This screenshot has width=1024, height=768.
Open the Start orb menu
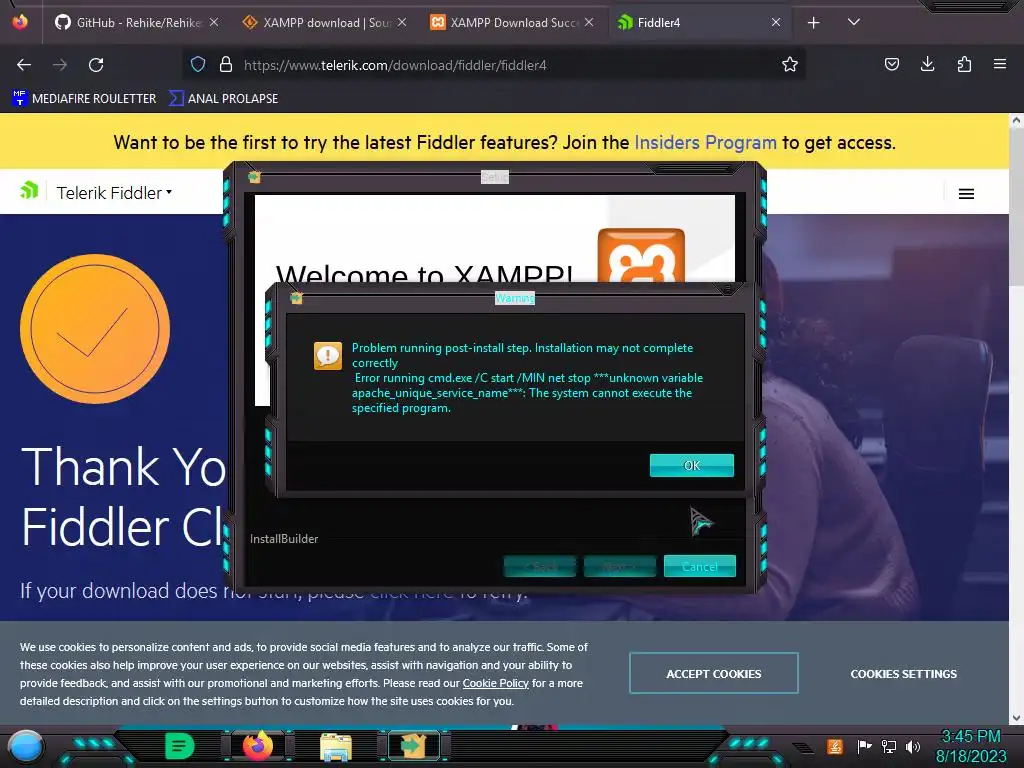click(25, 747)
